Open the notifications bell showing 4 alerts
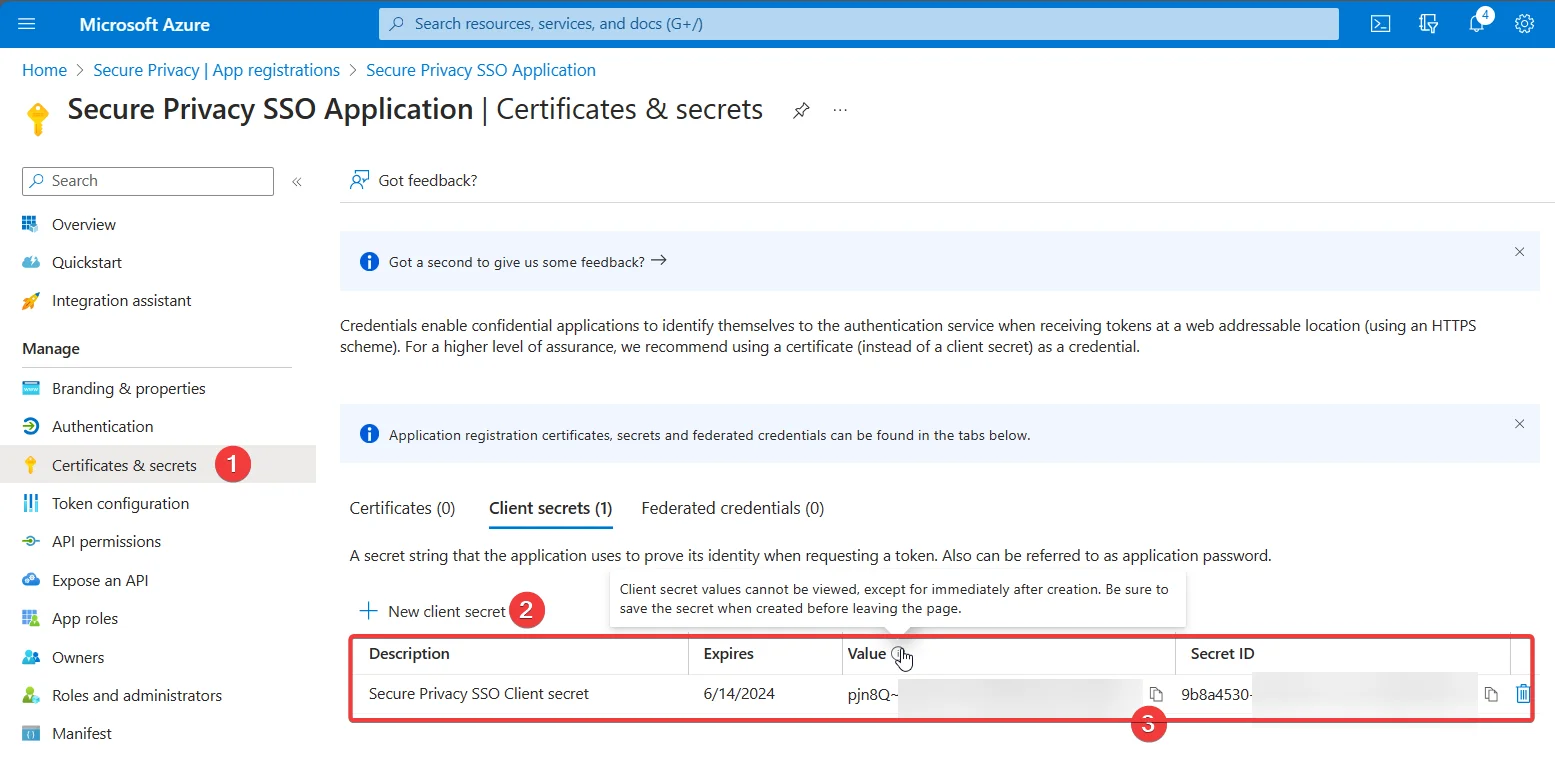This screenshot has width=1555, height=762. click(x=1476, y=23)
